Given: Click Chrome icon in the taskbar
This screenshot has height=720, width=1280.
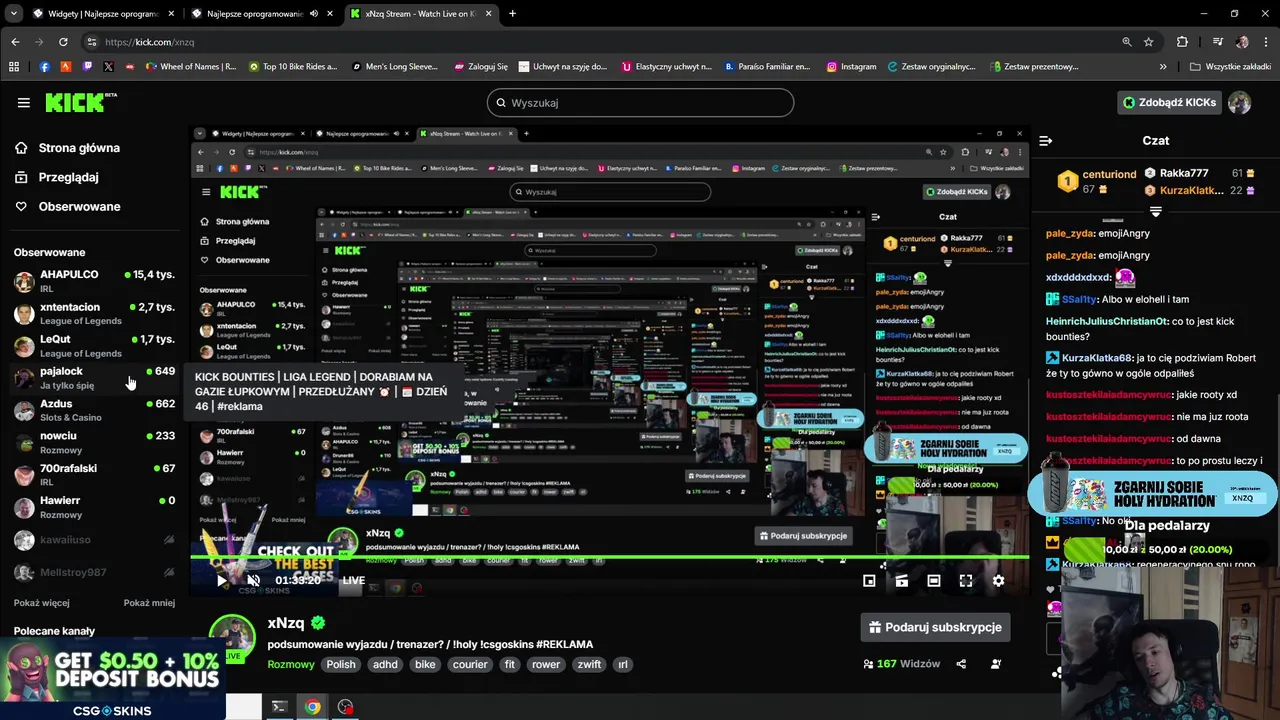Looking at the screenshot, I should (313, 707).
